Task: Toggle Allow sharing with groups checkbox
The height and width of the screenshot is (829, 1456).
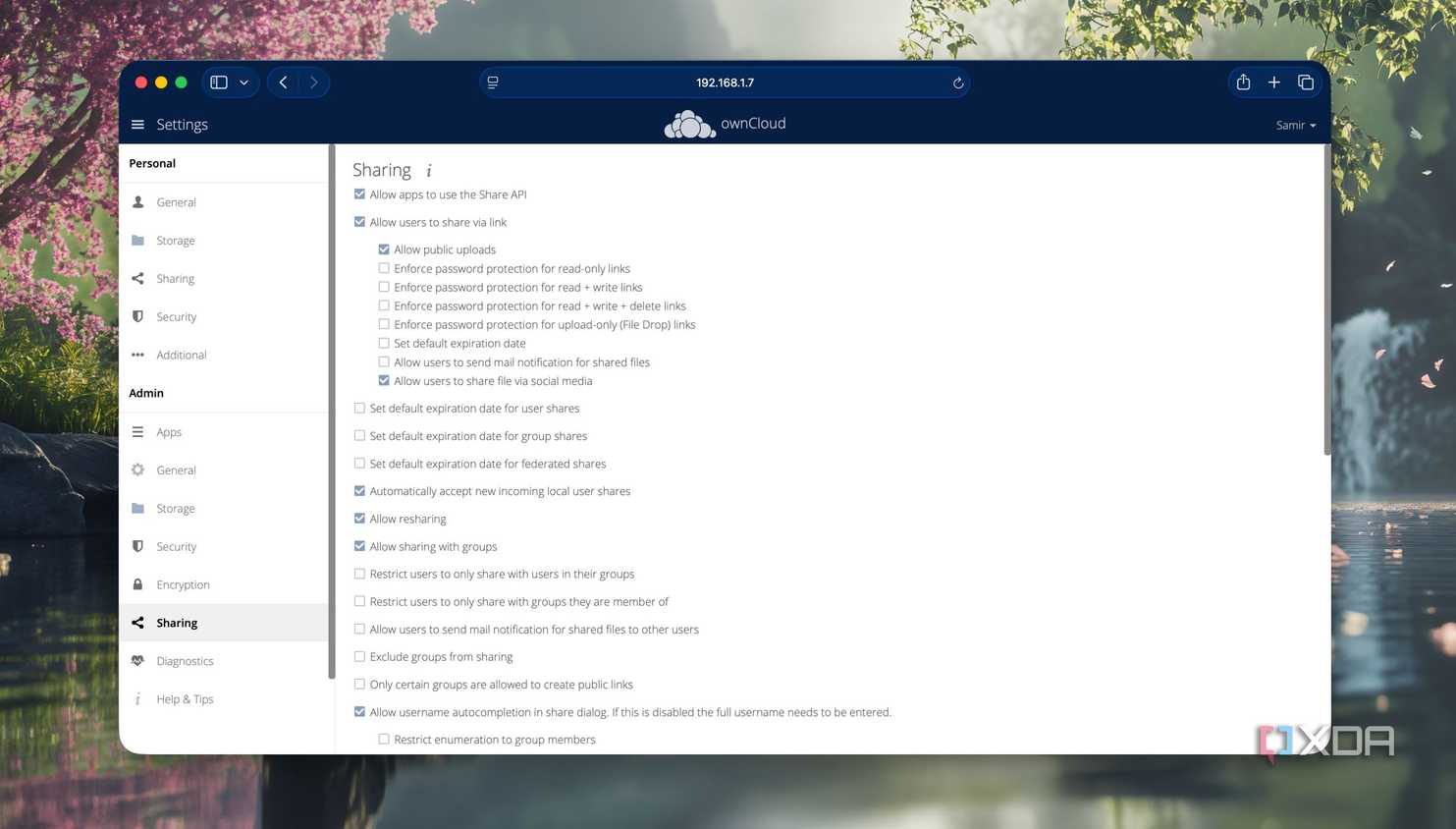Action: coord(359,546)
